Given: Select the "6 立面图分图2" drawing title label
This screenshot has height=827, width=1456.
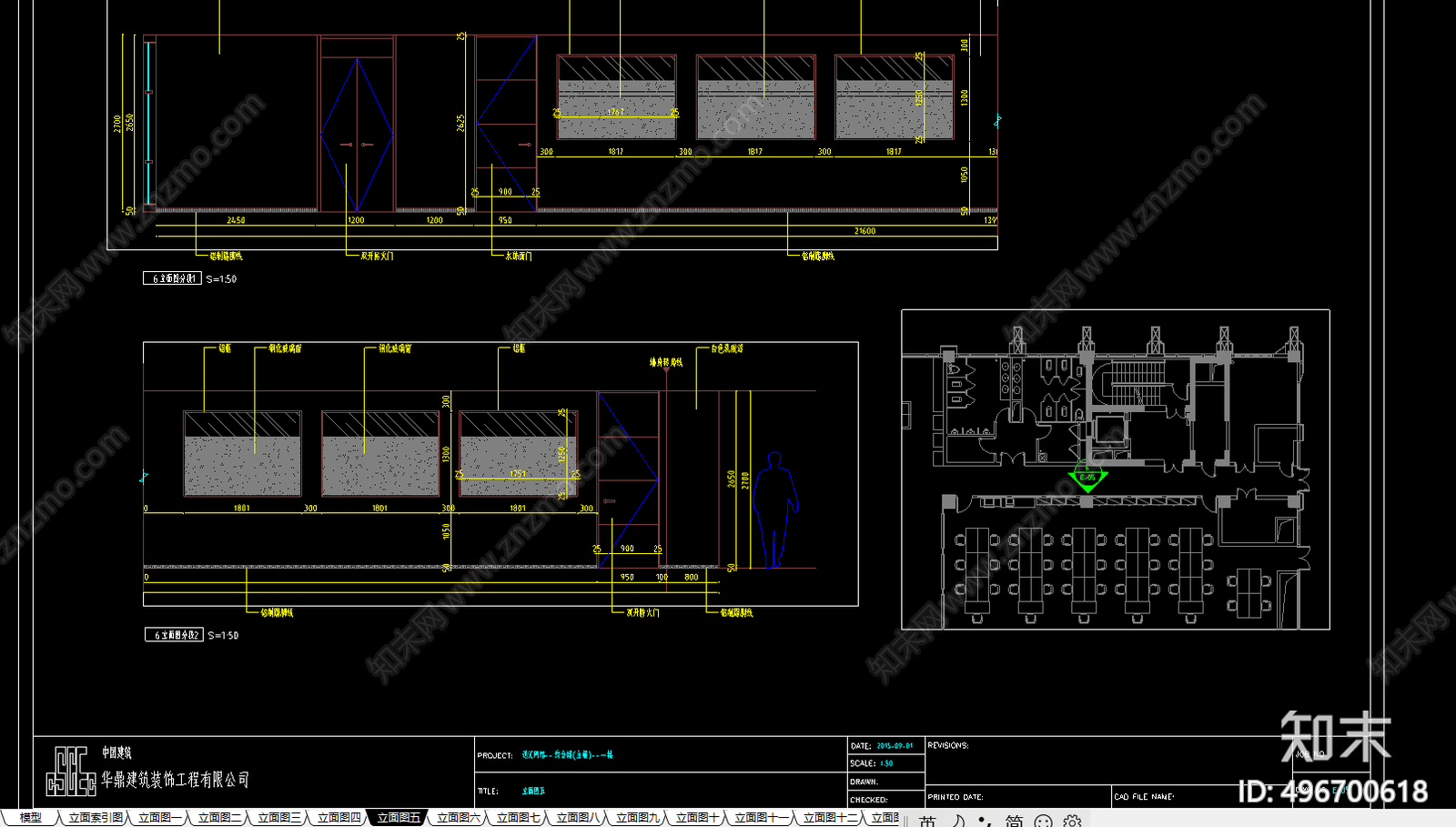Looking at the screenshot, I should [x=174, y=635].
